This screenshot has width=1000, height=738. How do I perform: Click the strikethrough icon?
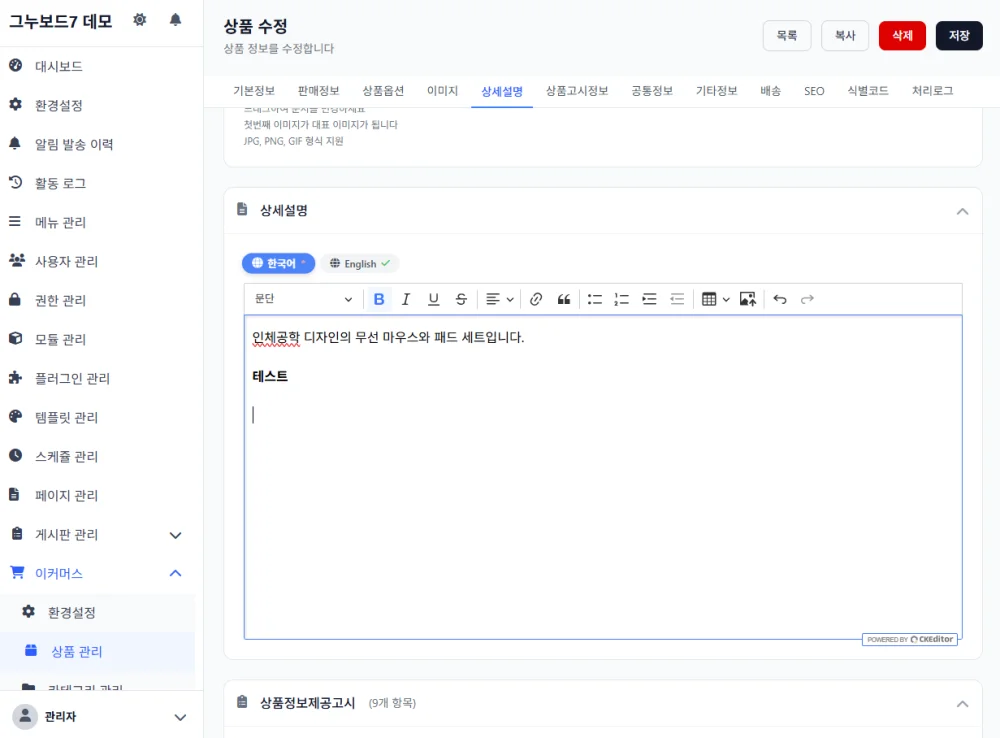(x=461, y=299)
